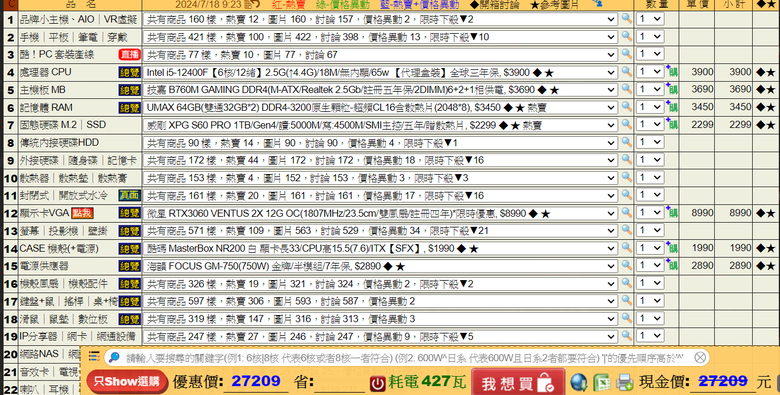The width and height of the screenshot is (780, 395).
Task: Open the quantity dropdown in the 螢幕|投影機 row
Action: coord(650,230)
